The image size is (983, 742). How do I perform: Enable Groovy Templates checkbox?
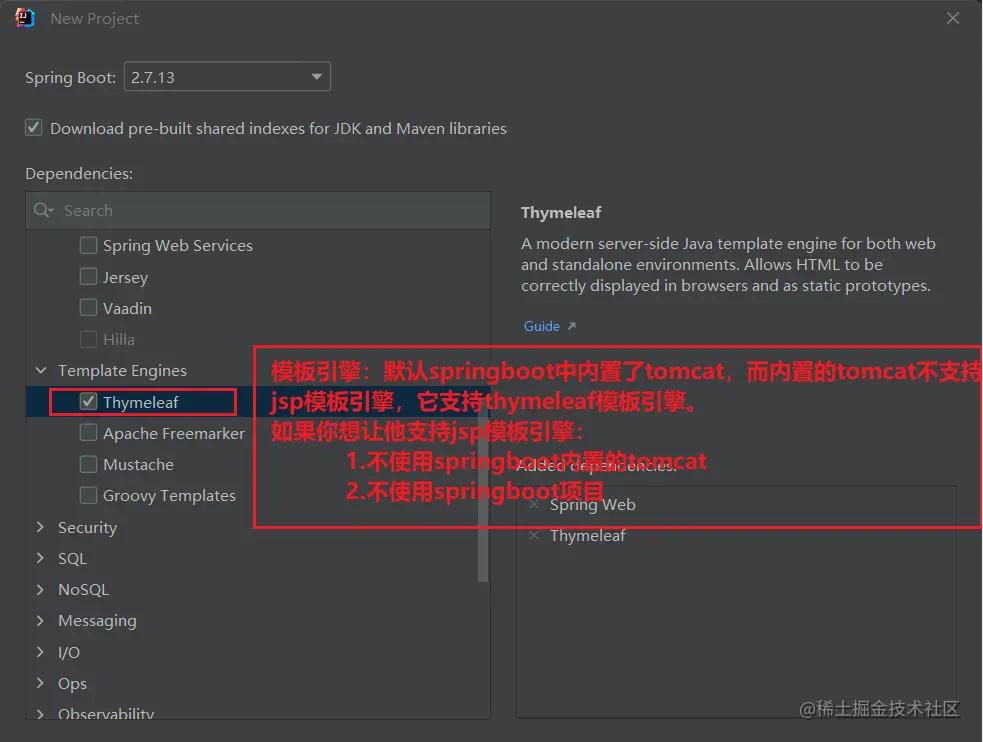tap(88, 495)
